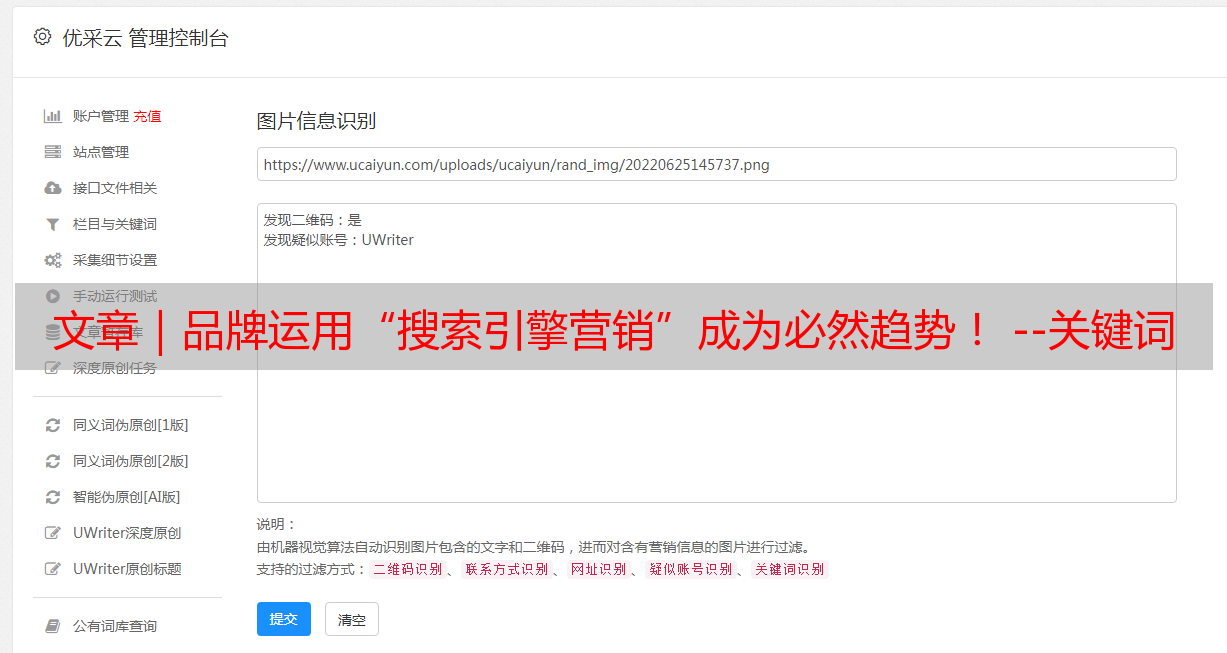
Task: Select the 同义词伪原创[2版] label
Action: click(x=131, y=461)
